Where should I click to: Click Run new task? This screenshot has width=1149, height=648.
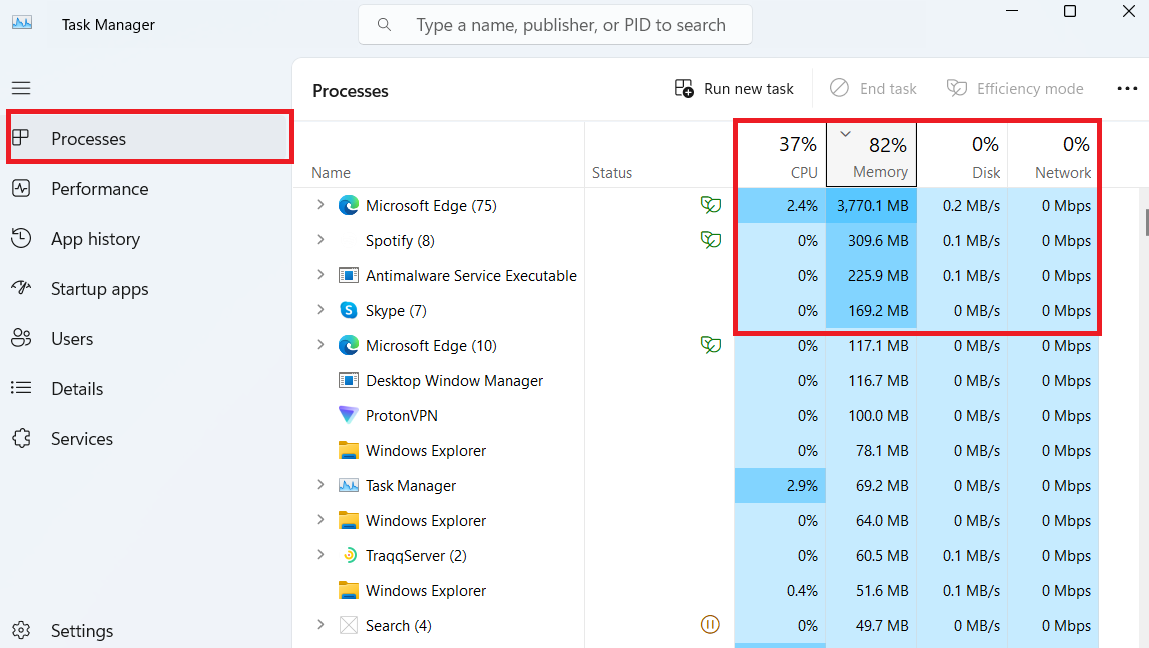coord(734,88)
